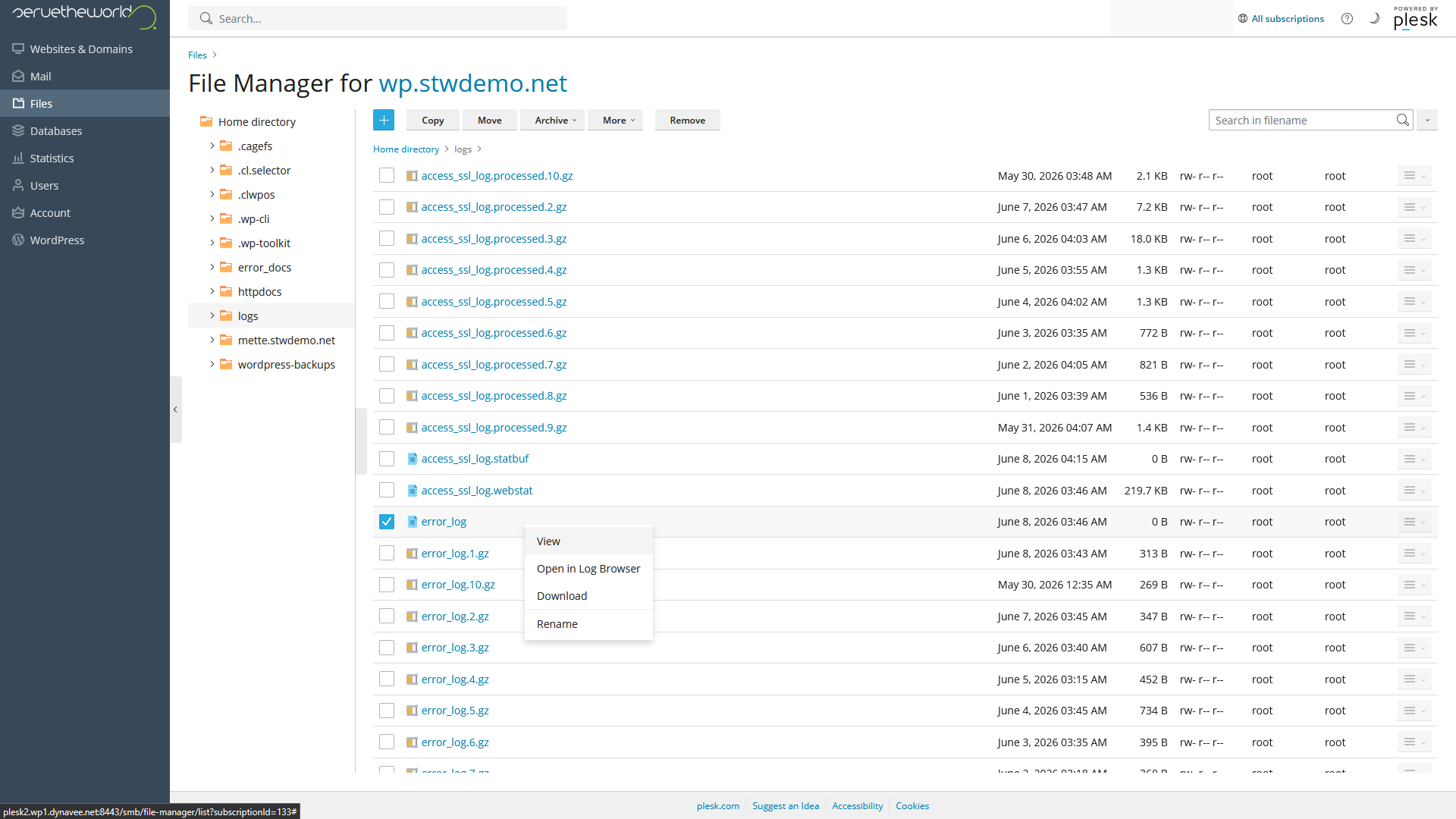Collapse the sidebar using the left arrow handle
Viewport: 1456px width, 819px height.
(176, 409)
